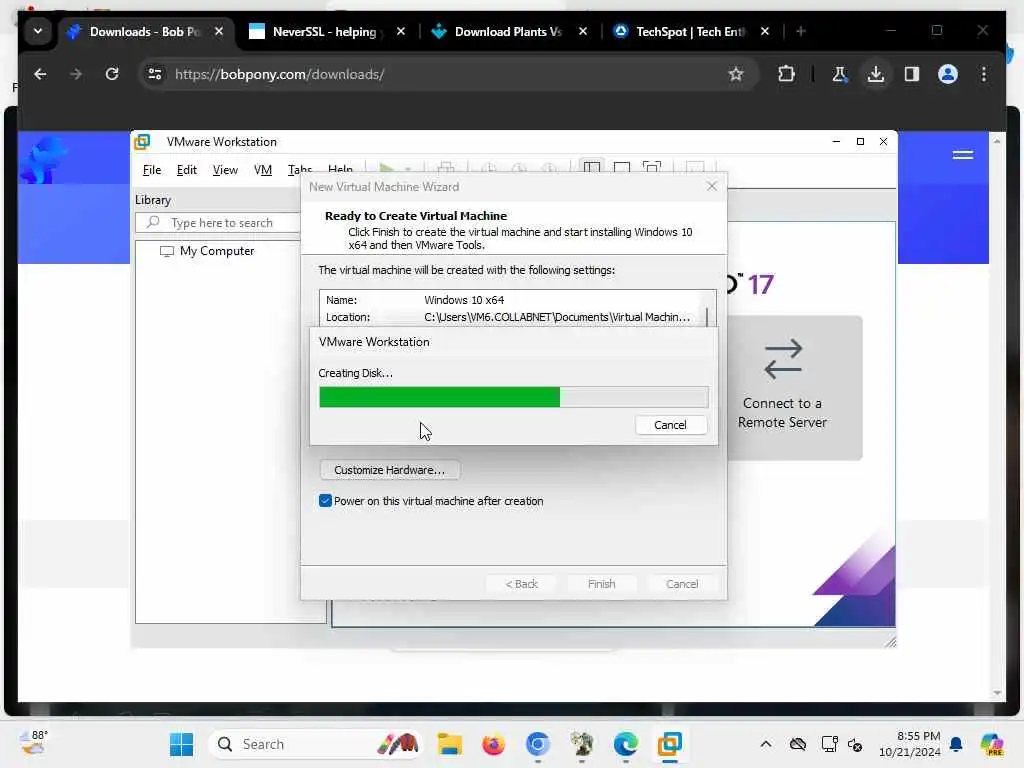Close the TechSpot tab
Screen dimensions: 1024x768
click(765, 31)
